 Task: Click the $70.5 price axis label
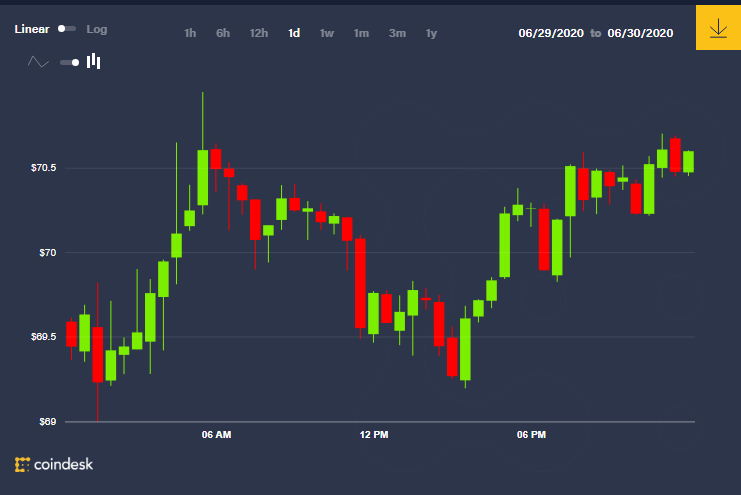[43, 168]
